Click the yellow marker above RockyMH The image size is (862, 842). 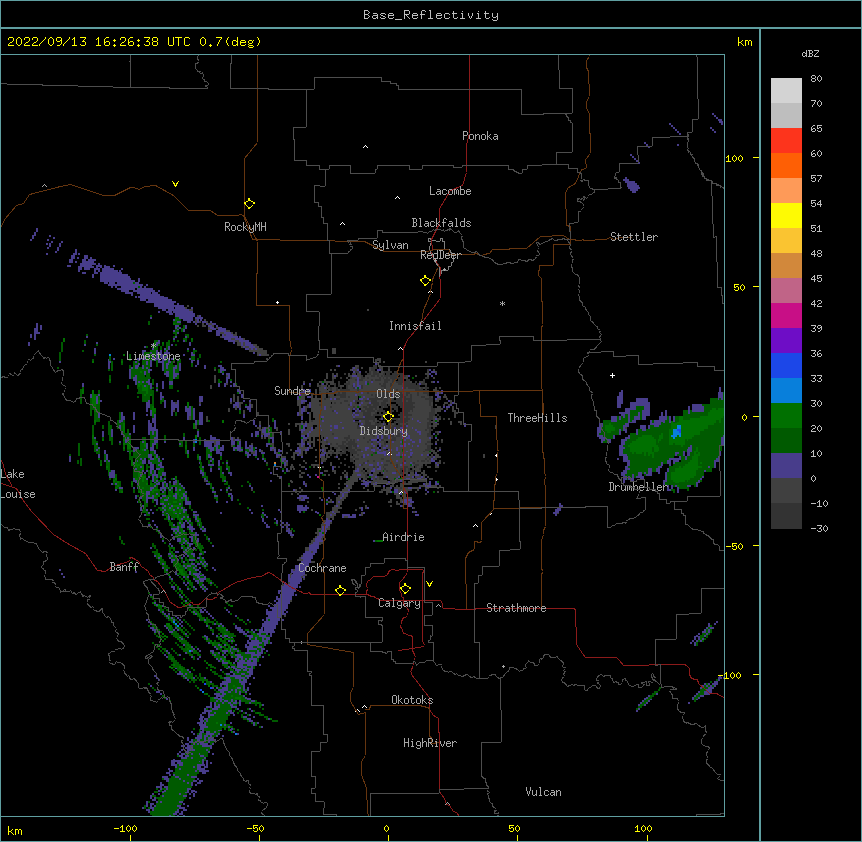(x=249, y=204)
